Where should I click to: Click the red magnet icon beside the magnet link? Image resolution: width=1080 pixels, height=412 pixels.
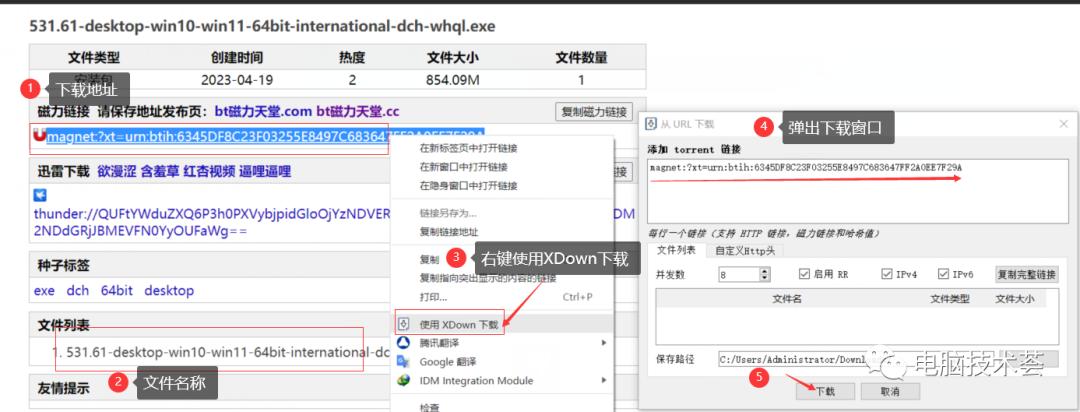(x=39, y=138)
